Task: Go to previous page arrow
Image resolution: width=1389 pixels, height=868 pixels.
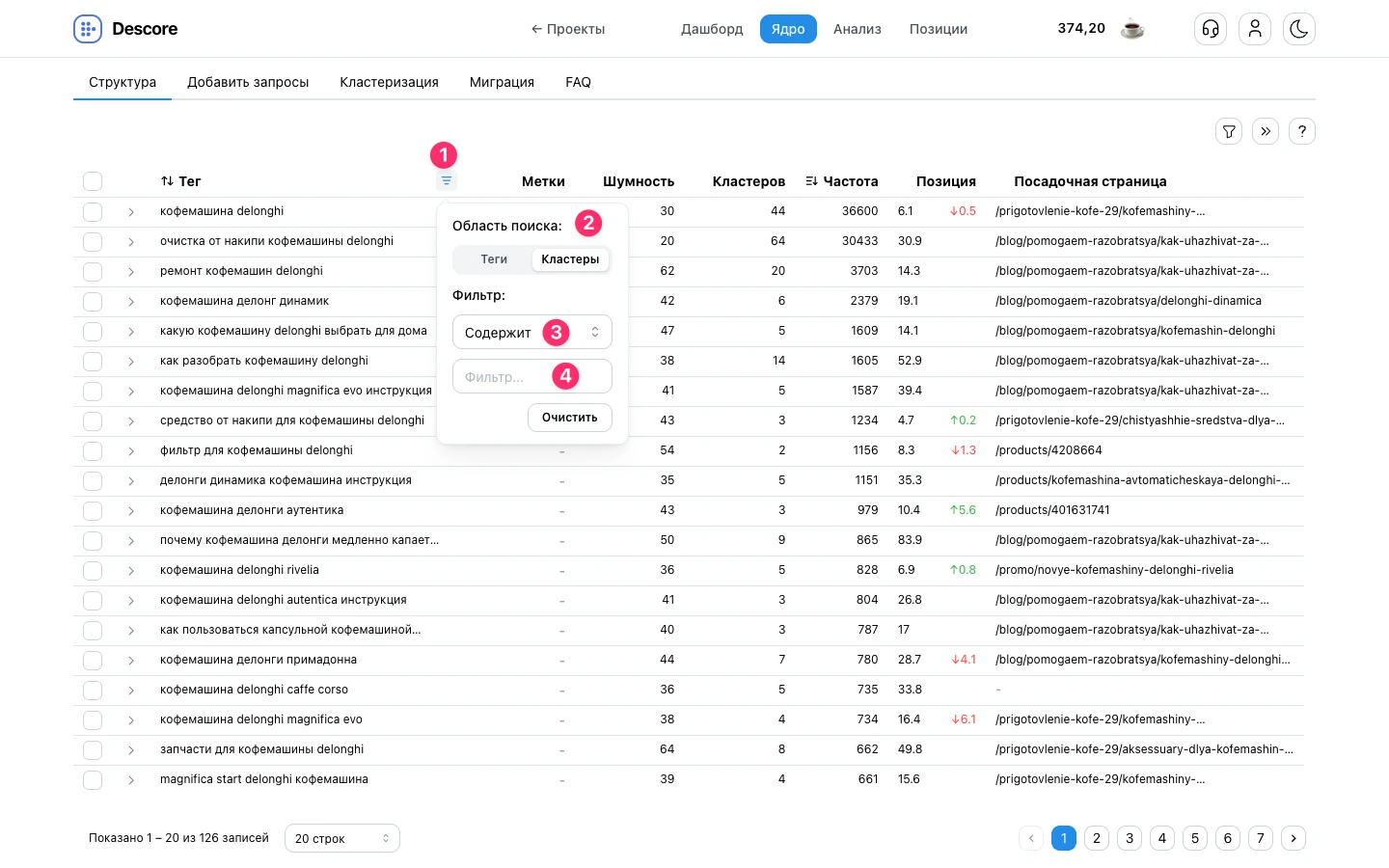Action: (1031, 838)
